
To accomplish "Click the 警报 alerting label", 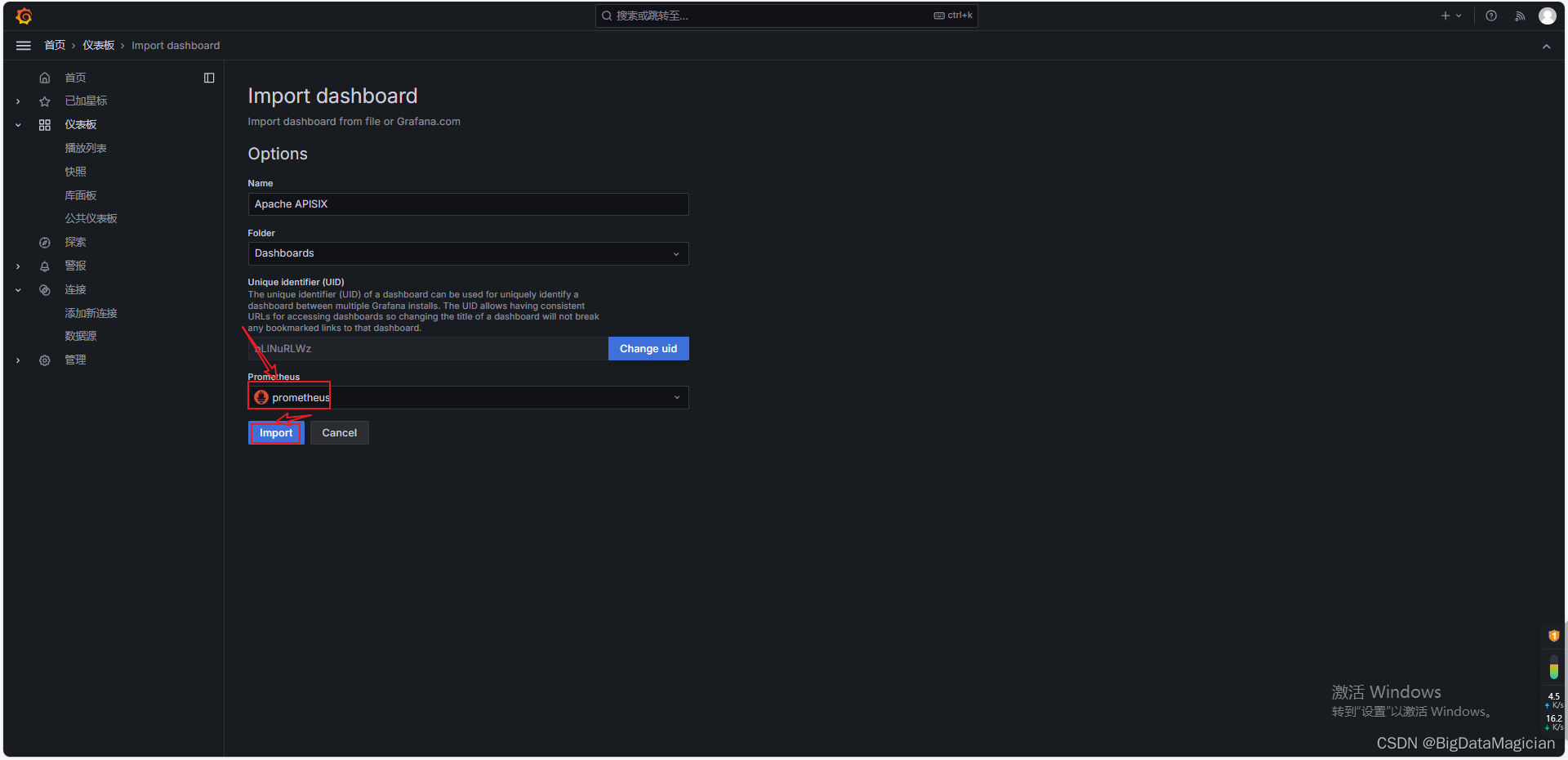I will 75,266.
